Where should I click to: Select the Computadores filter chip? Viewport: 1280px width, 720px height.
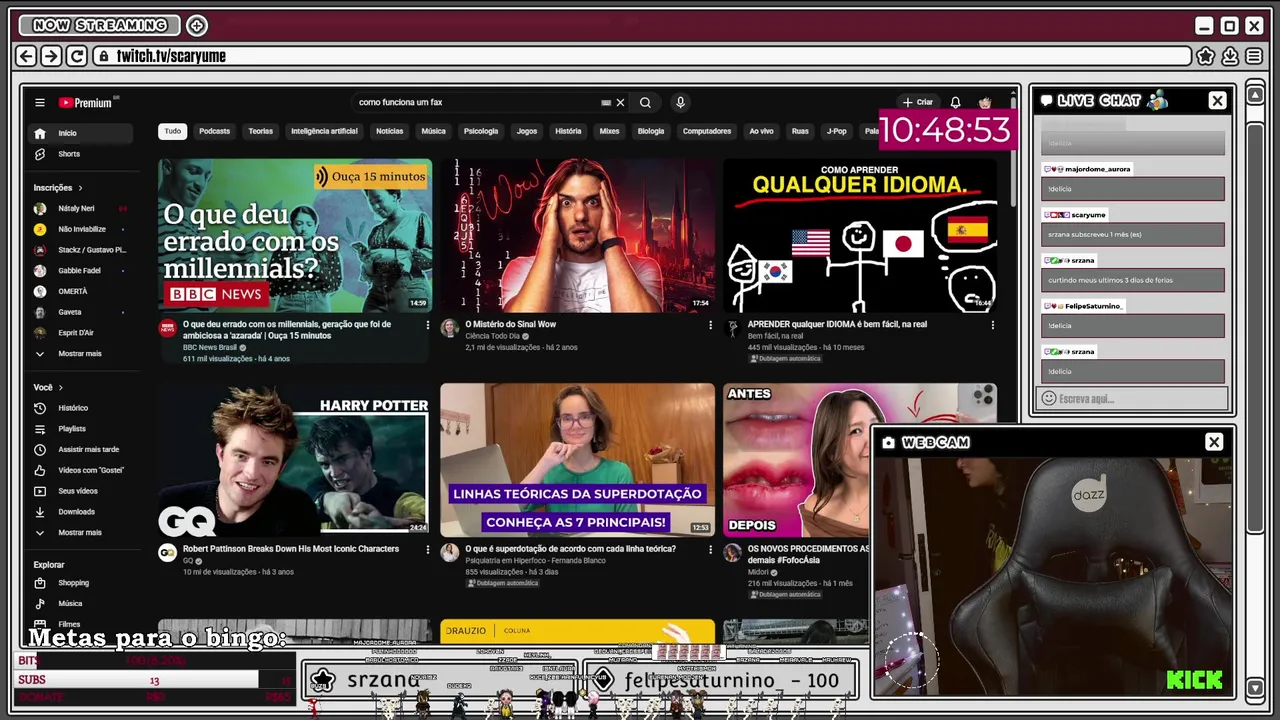(x=707, y=131)
